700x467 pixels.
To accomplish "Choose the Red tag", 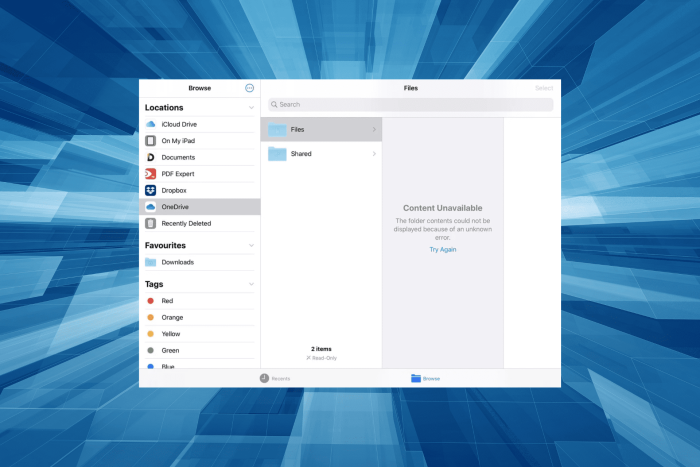I will pos(200,301).
